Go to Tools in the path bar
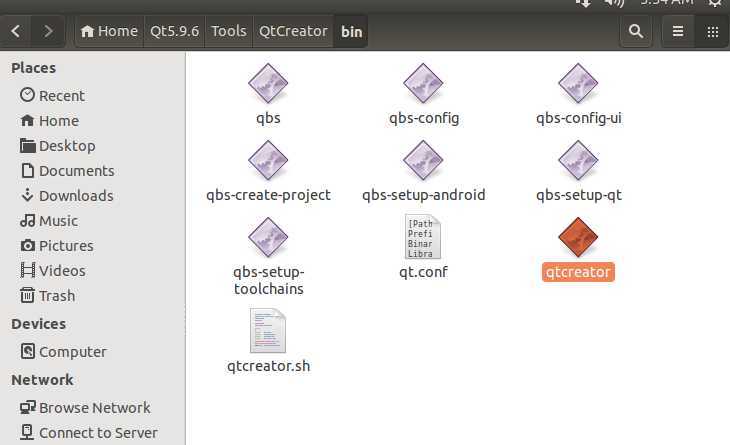The image size is (730, 445). 229,31
